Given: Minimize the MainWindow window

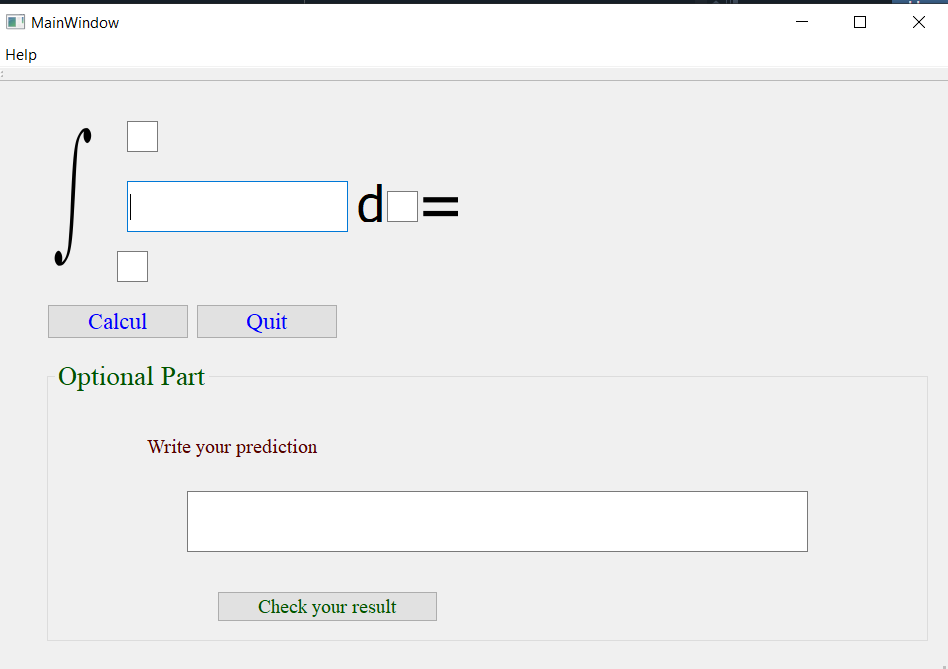Looking at the screenshot, I should tap(802, 22).
